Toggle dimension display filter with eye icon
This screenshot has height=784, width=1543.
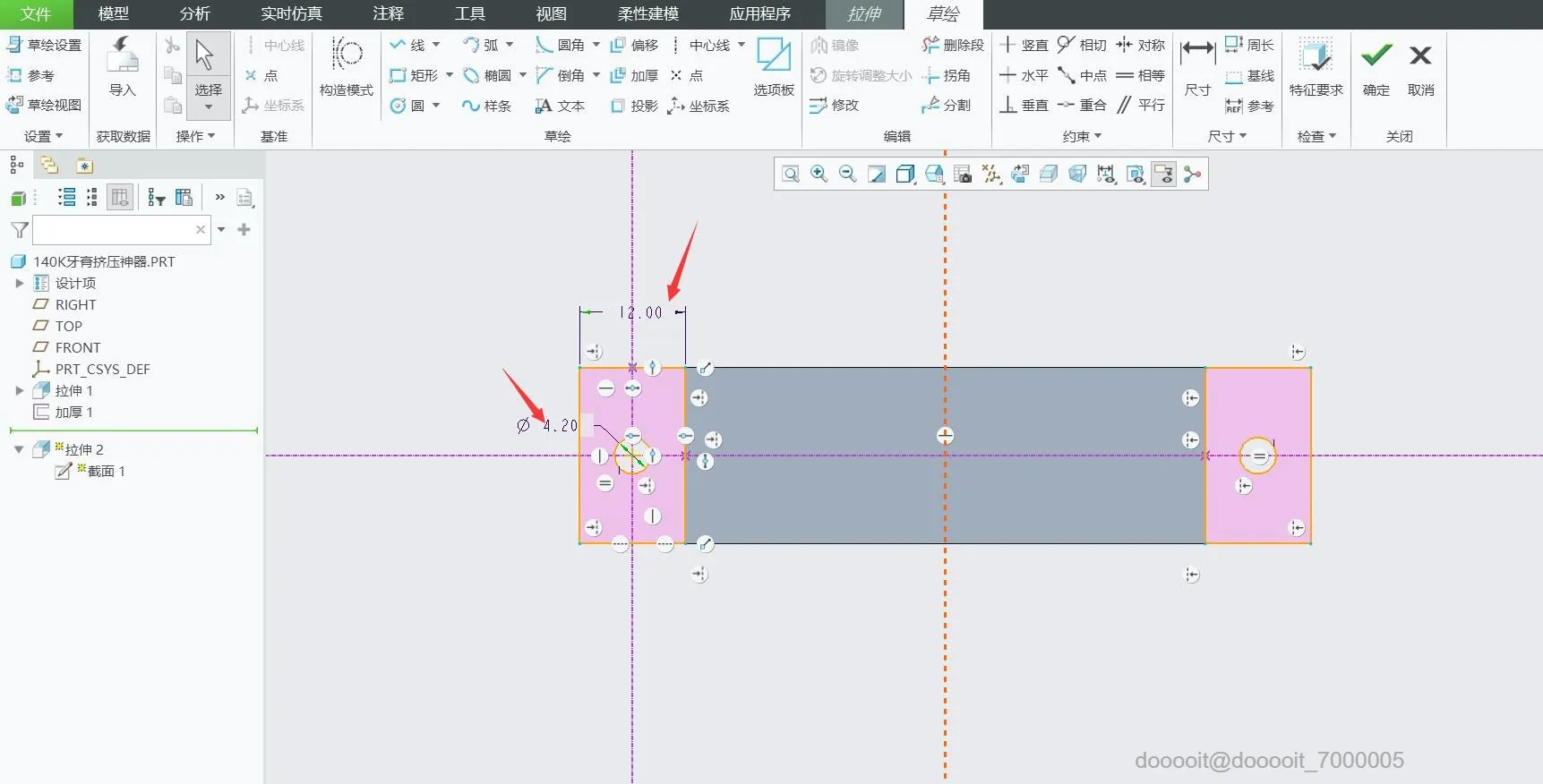point(1106,174)
